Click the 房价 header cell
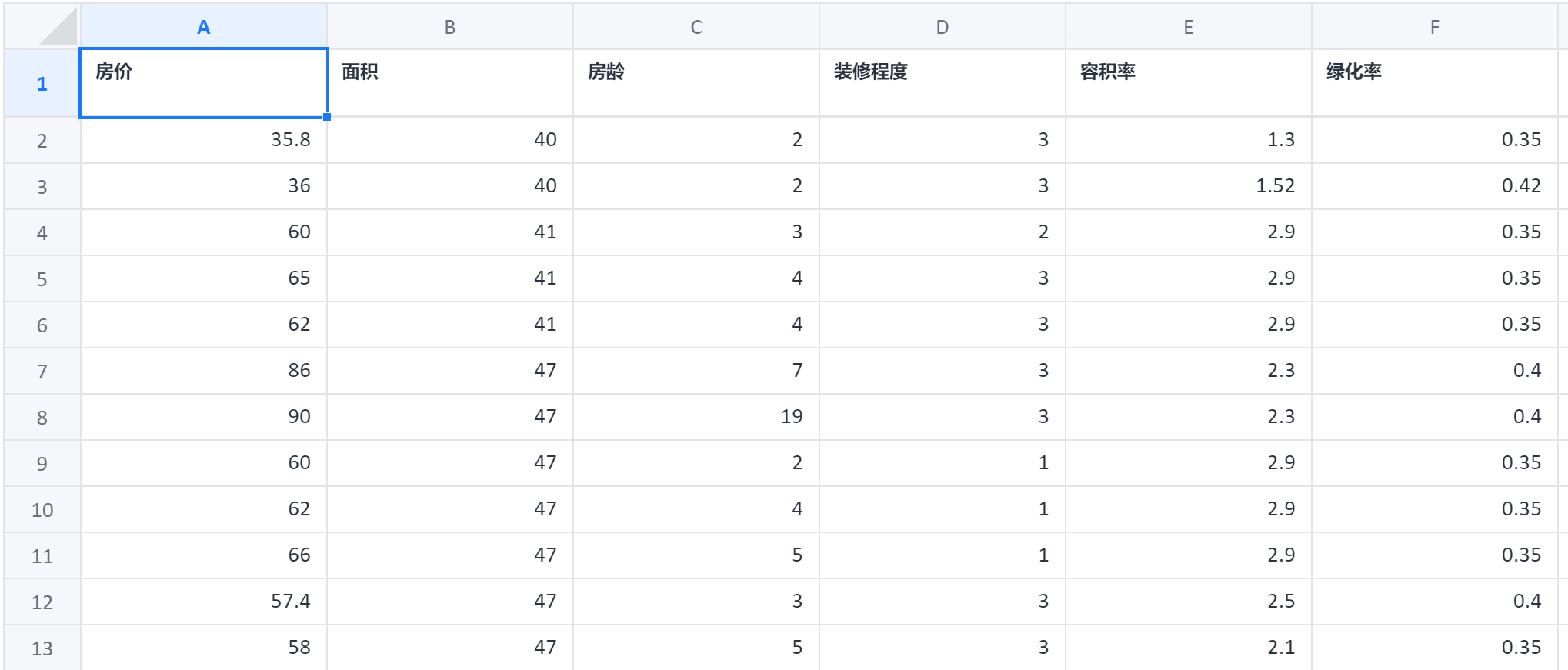The height and width of the screenshot is (670, 1568). point(203,83)
